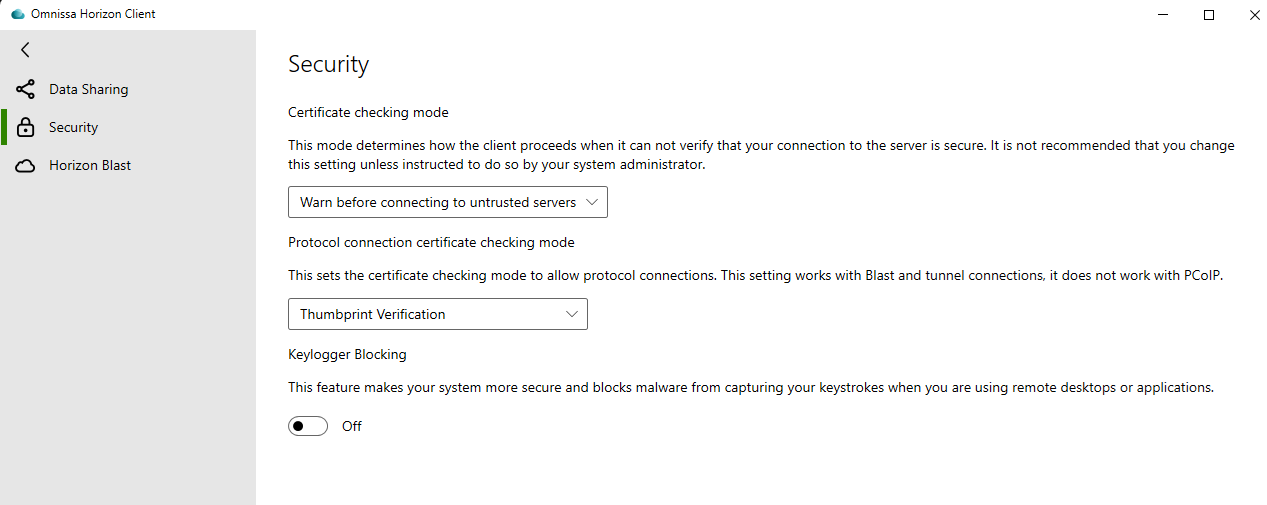Image resolution: width=1267 pixels, height=505 pixels.
Task: Click the Security padlock icon
Action: coord(26,127)
